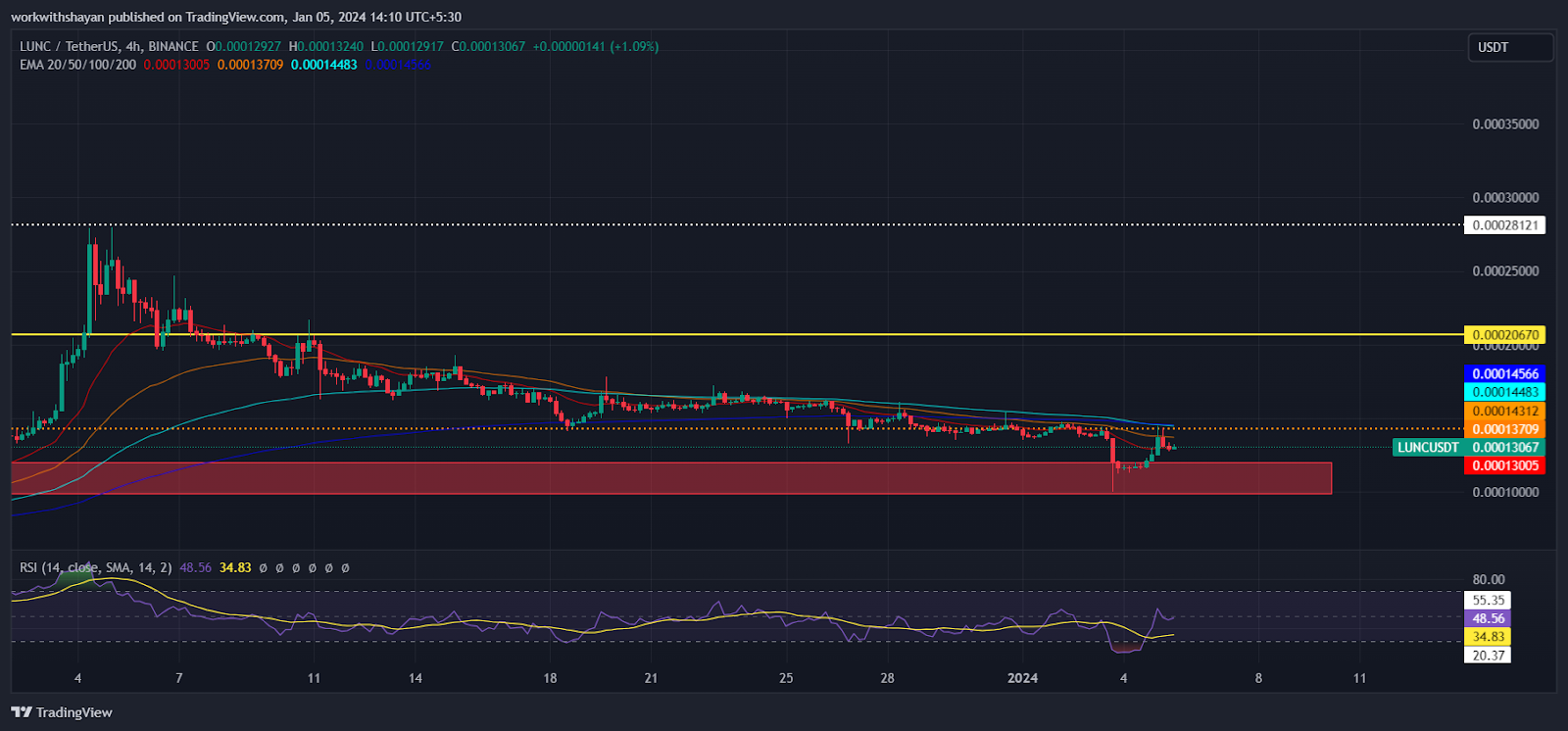The height and width of the screenshot is (731, 1568).
Task: Click the LUNC / TetherUS symbol title
Action: [x=109, y=46]
